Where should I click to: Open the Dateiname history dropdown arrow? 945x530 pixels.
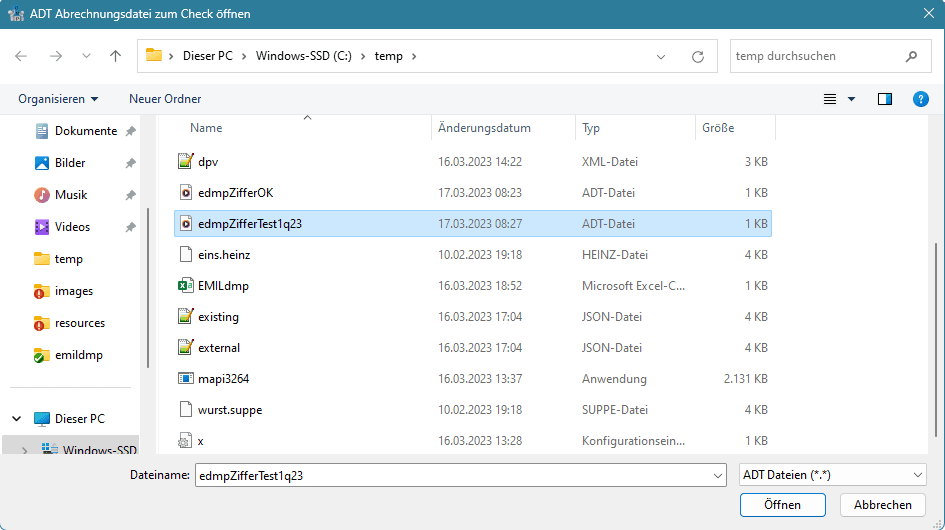717,476
